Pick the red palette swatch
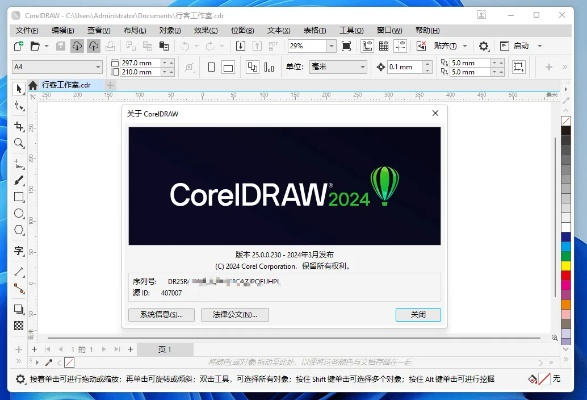 coord(566,275)
